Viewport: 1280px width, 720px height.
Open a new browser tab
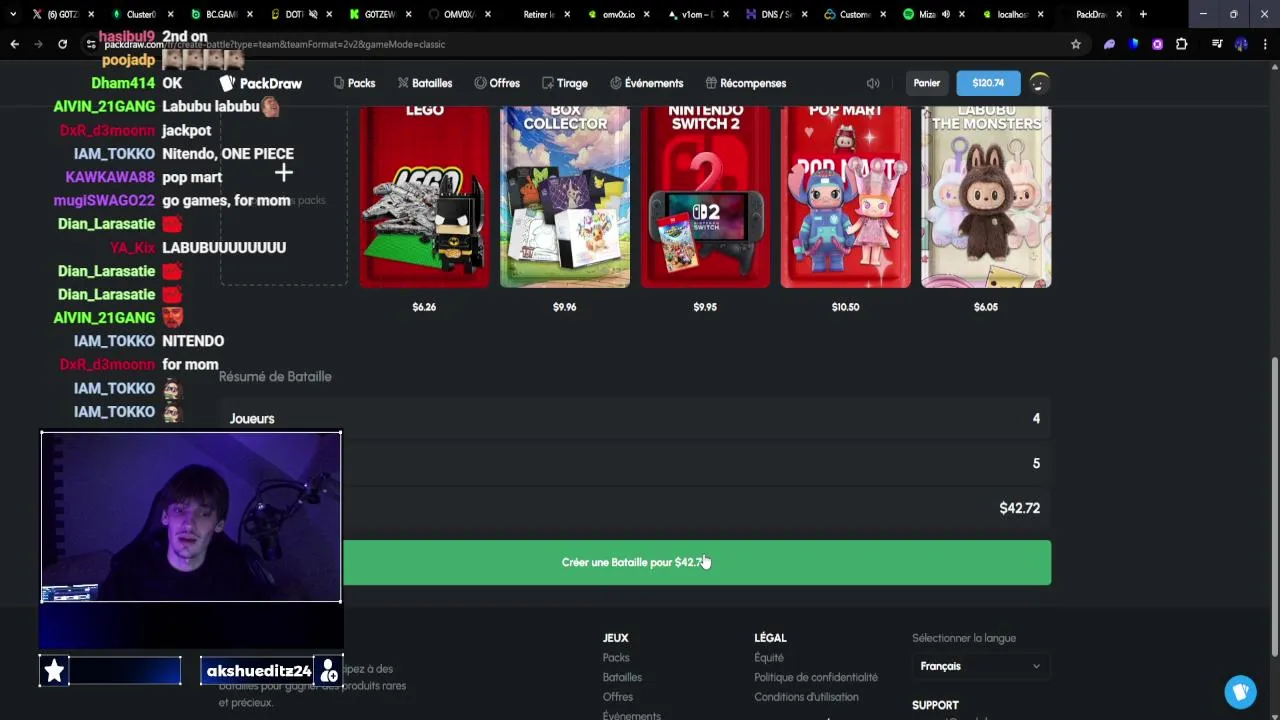(x=1143, y=14)
